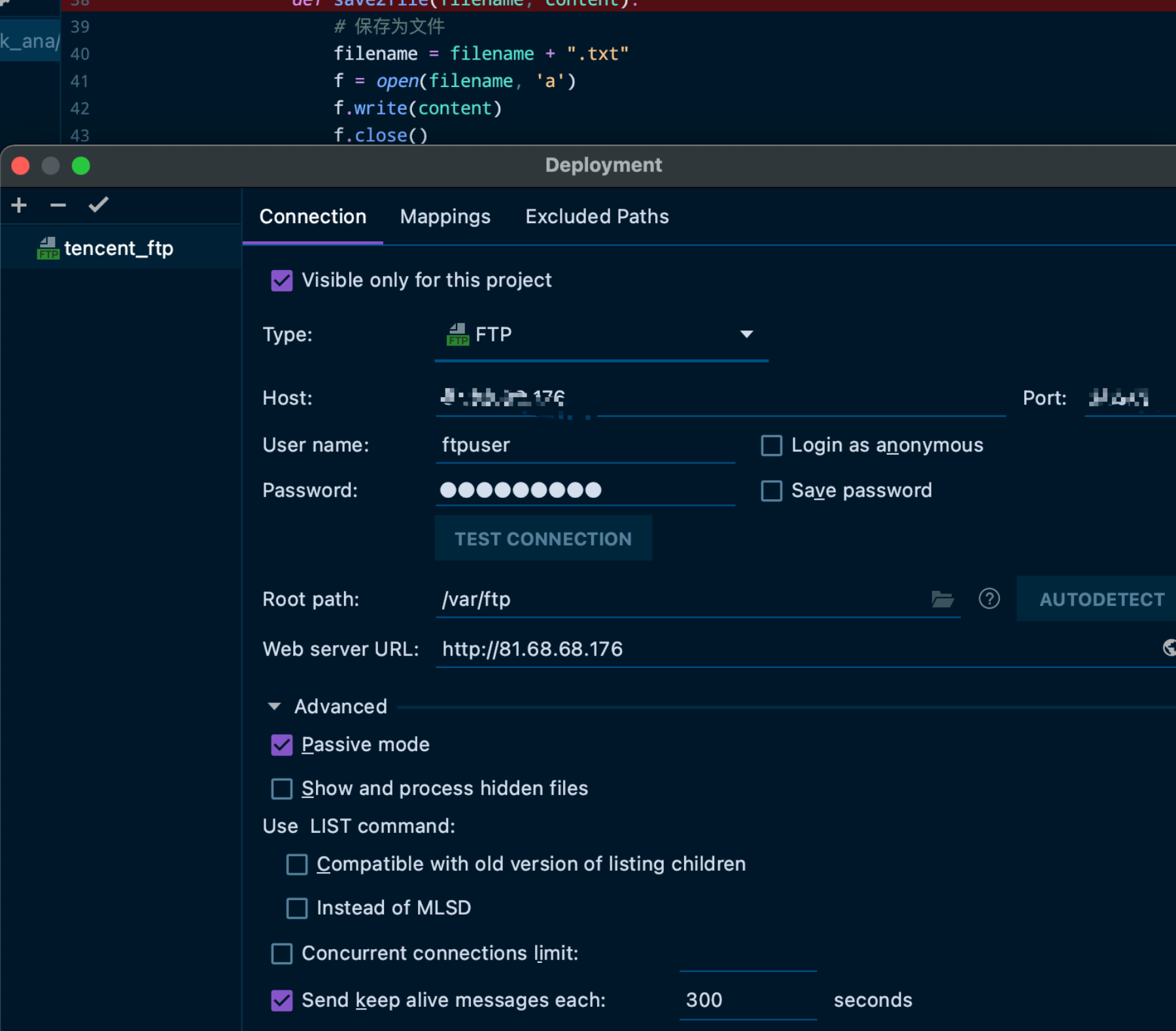Collapse the Advanced section

click(274, 707)
